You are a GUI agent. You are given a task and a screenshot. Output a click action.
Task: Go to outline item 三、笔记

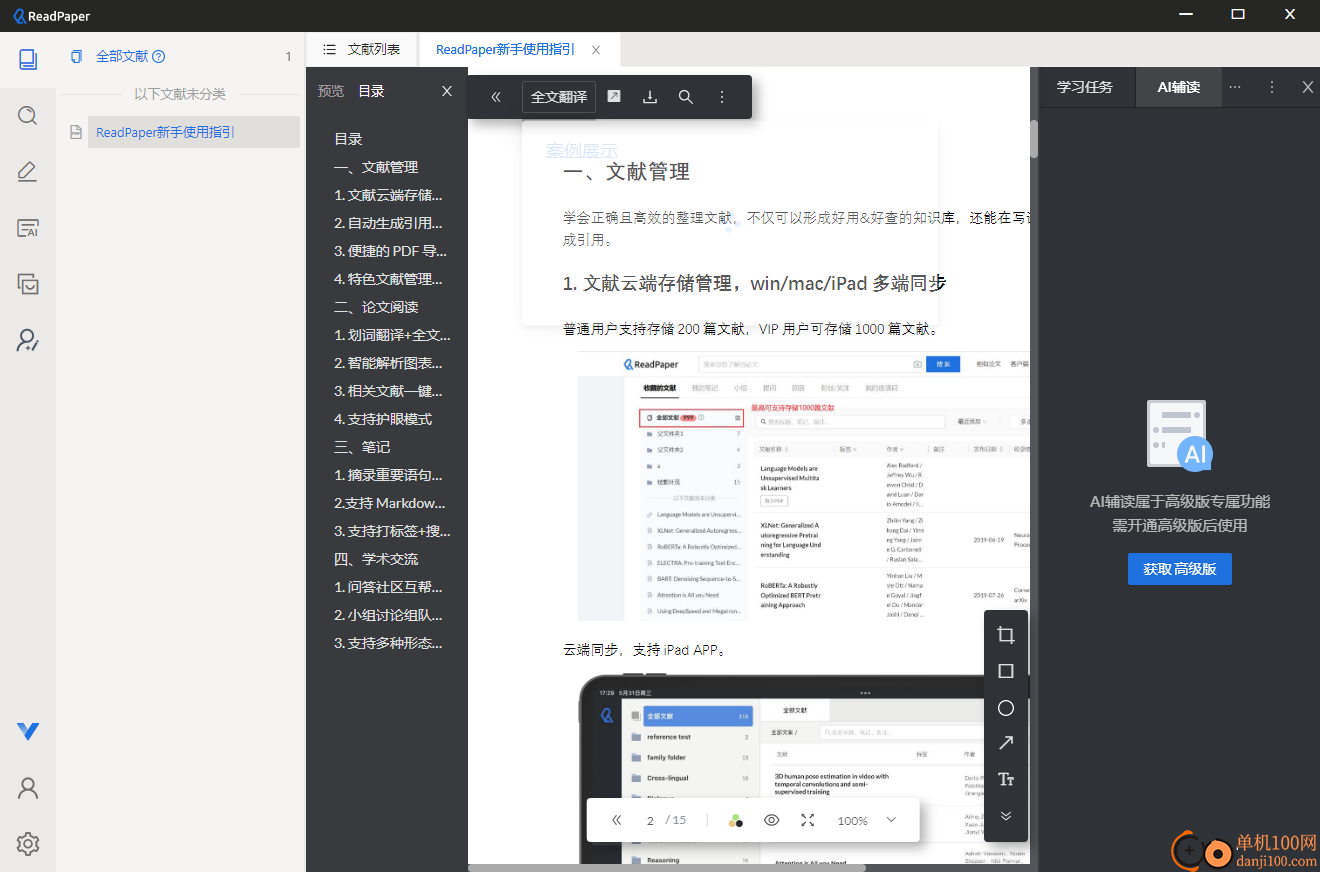pyautogui.click(x=362, y=447)
